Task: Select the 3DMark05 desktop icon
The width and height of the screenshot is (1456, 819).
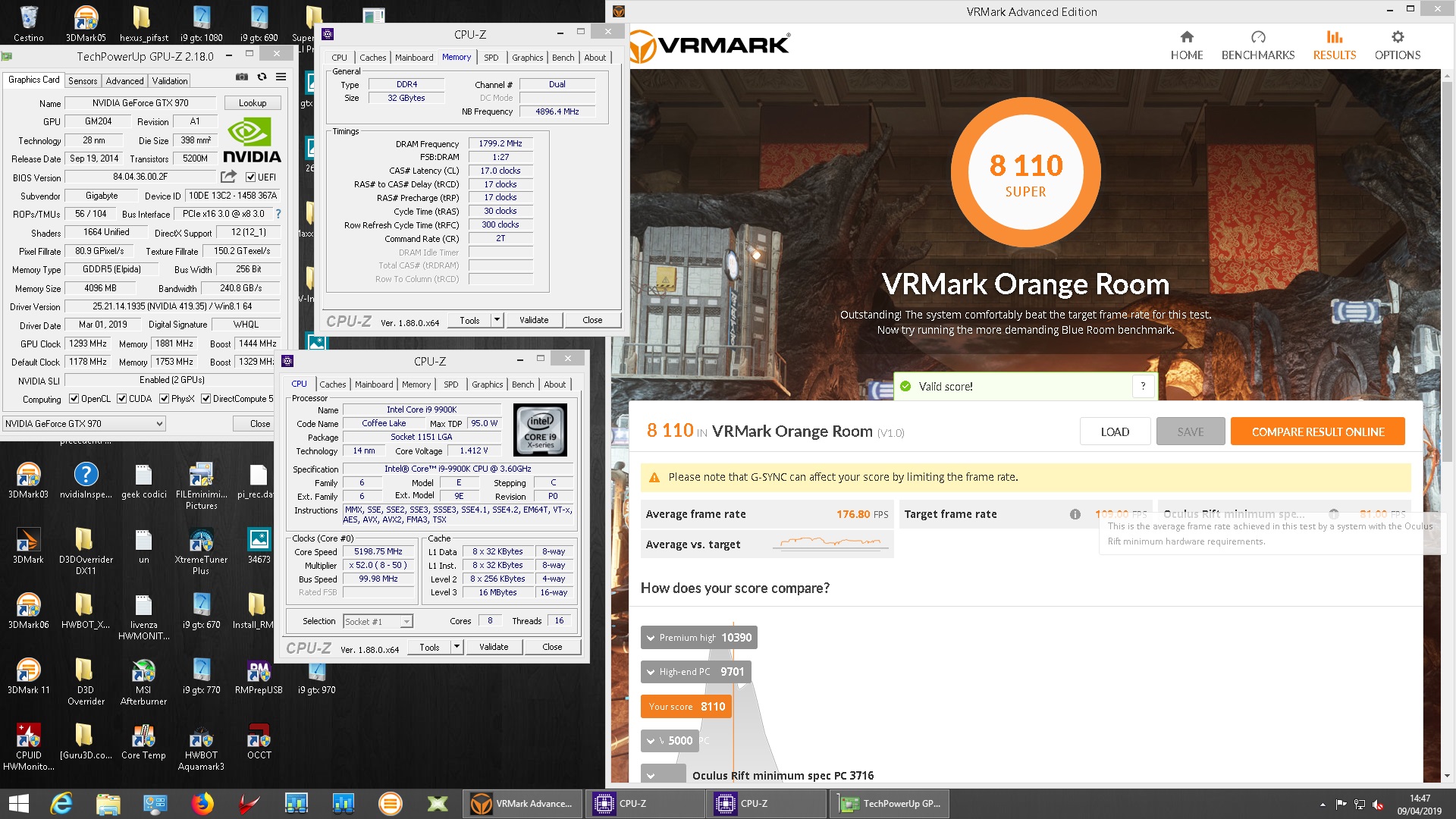Action: 86,23
